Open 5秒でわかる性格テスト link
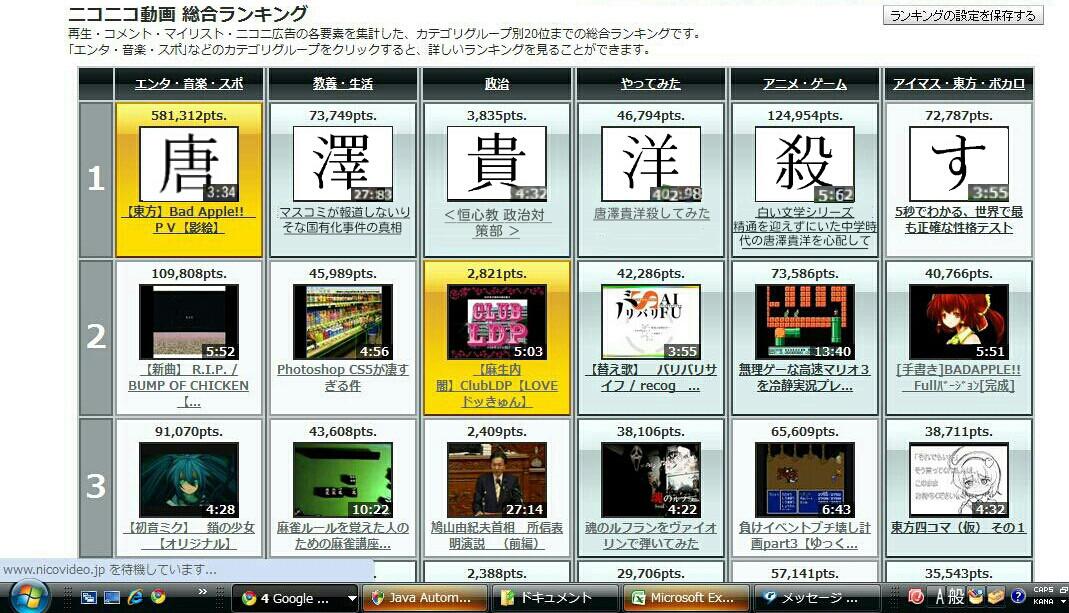The image size is (1069, 613). 959,220
